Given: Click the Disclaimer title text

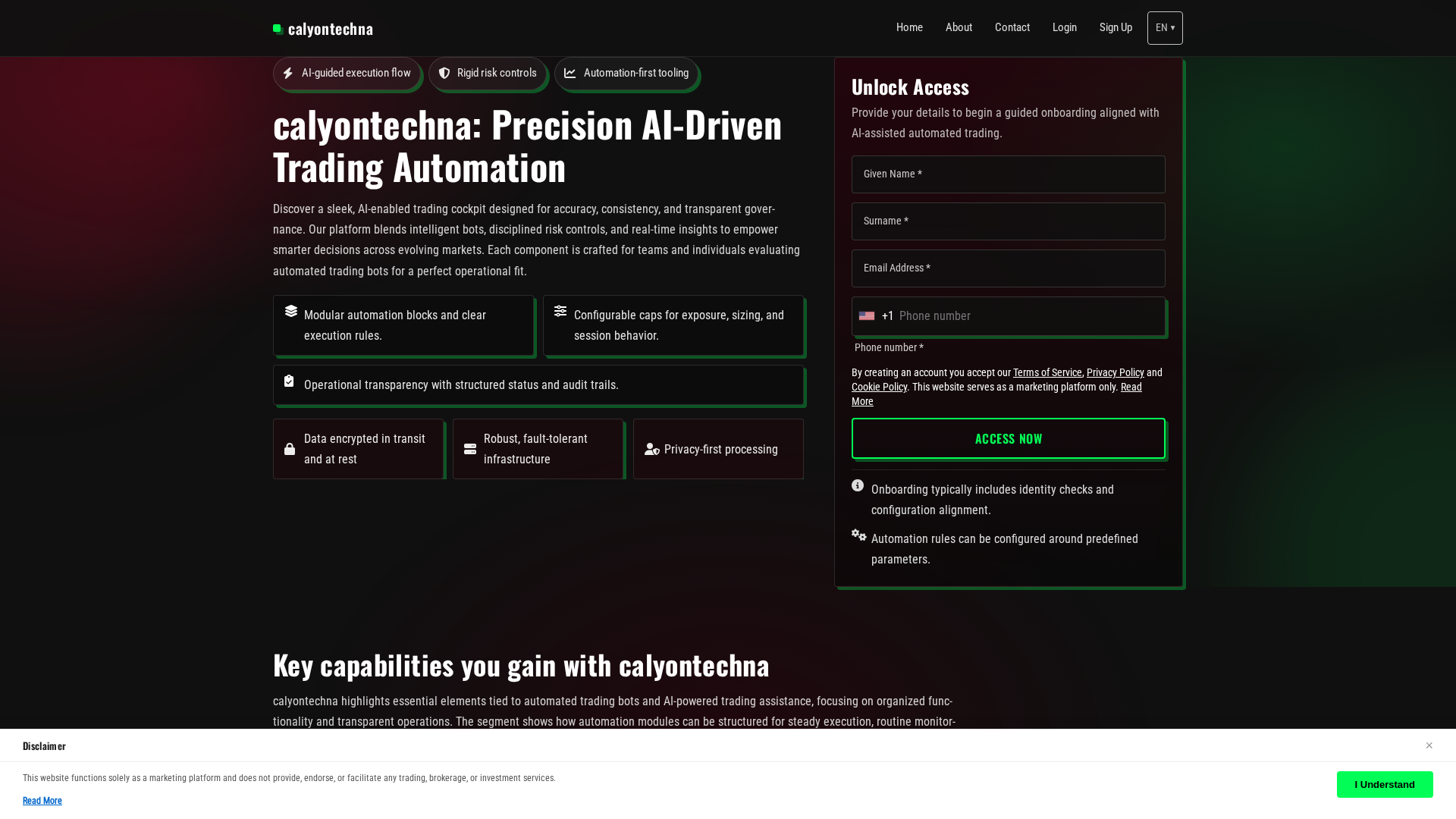Looking at the screenshot, I should click(44, 746).
